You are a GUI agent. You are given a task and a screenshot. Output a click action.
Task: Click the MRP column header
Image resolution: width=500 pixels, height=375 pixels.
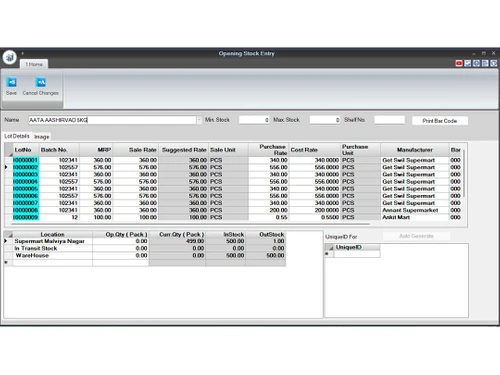pos(96,150)
